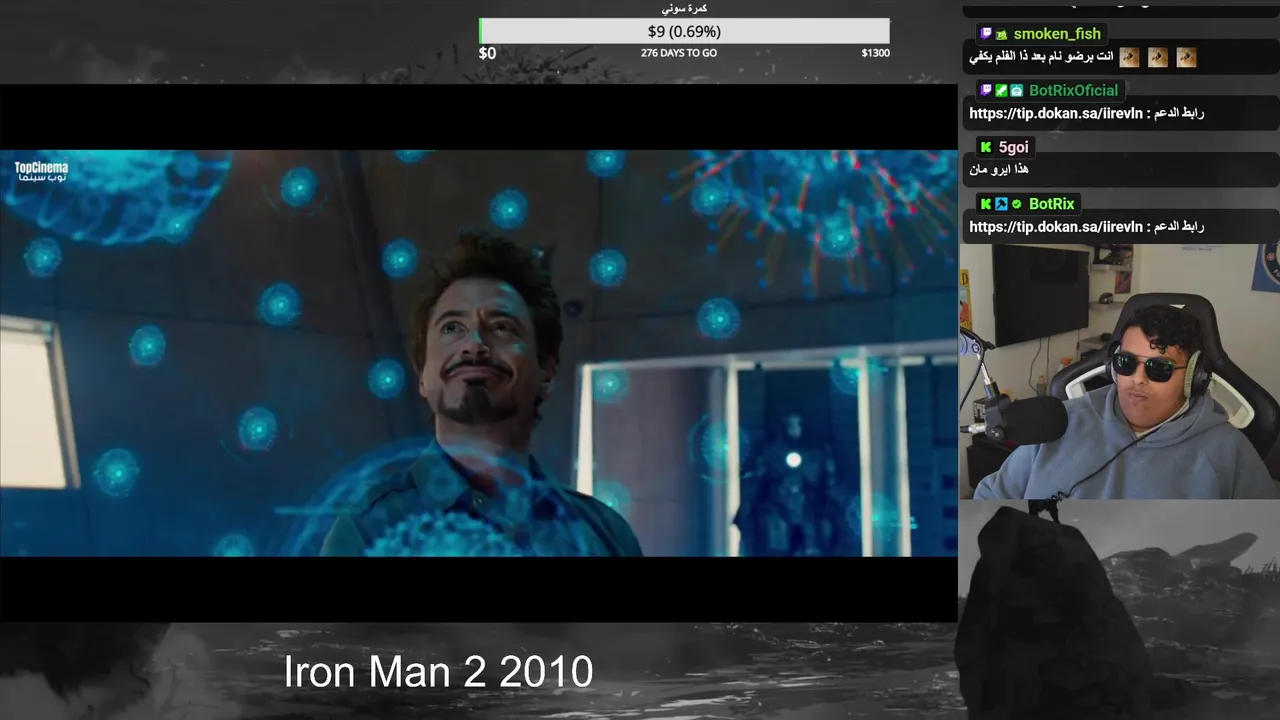Click the Iron Man 2 2010 title text
1280x720 pixels.
pyautogui.click(x=438, y=672)
